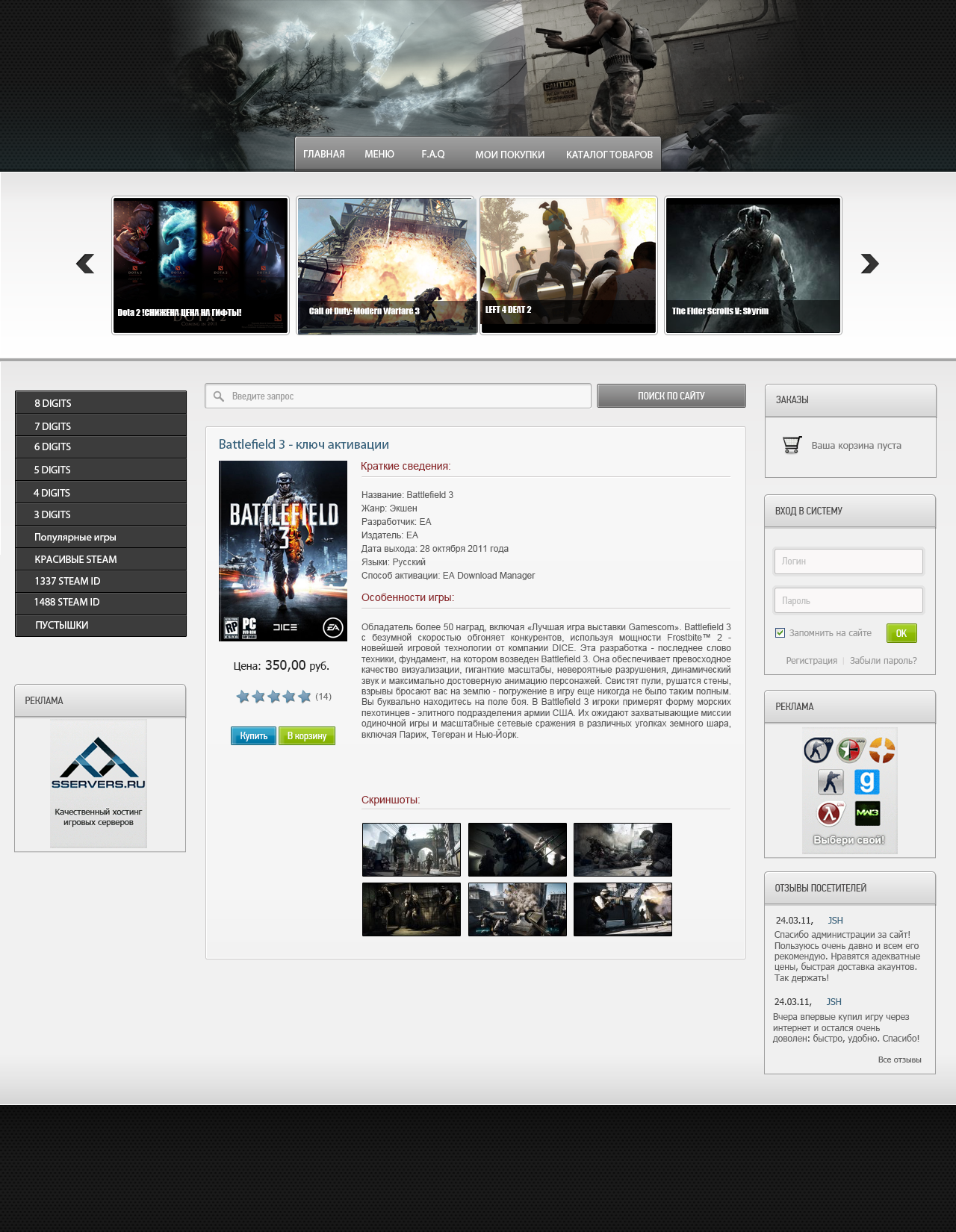Image resolution: width=956 pixels, height=1232 pixels.
Task: Open the middle screenshot in the bottom row
Action: click(518, 909)
